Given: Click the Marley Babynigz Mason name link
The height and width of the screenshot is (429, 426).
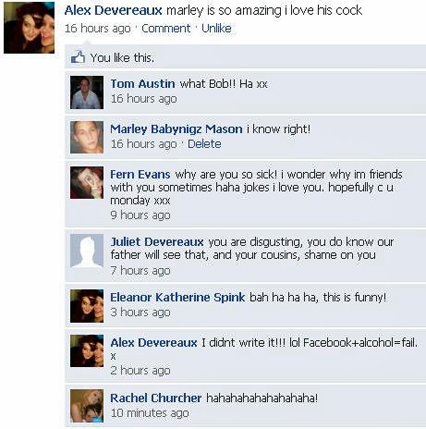Looking at the screenshot, I should tap(176, 129).
